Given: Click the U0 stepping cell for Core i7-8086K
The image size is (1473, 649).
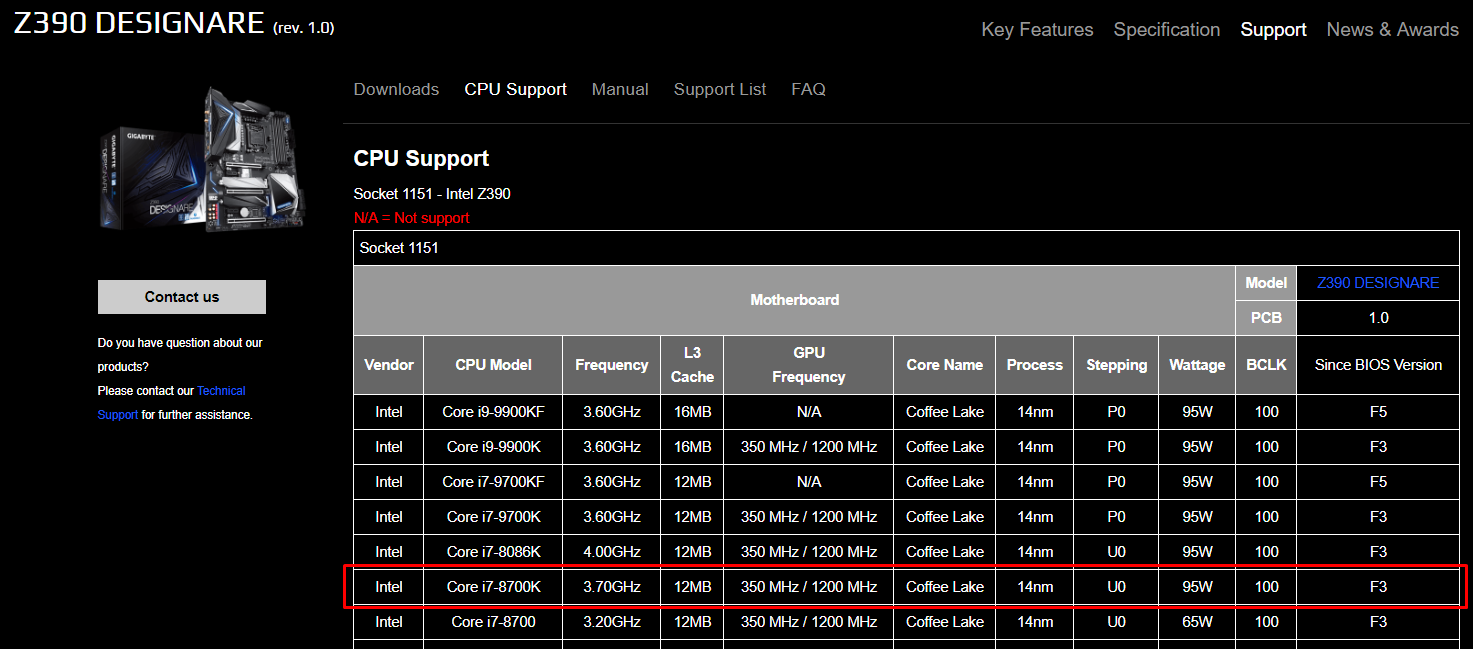Looking at the screenshot, I should [1117, 552].
